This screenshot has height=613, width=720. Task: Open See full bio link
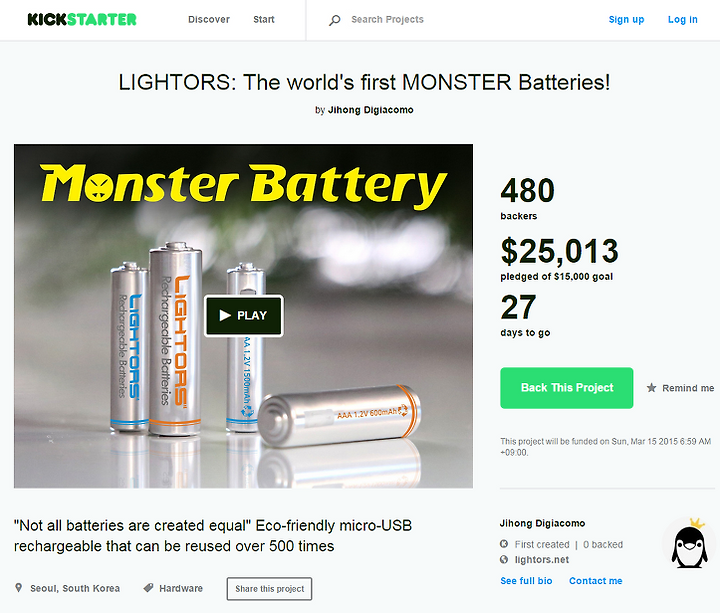coord(526,581)
